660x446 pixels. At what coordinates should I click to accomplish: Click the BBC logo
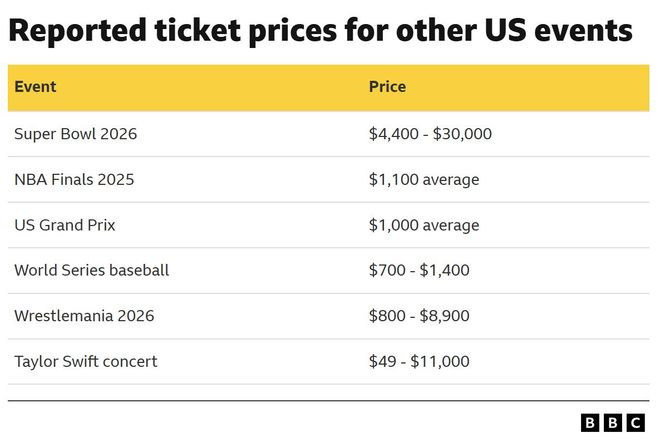[613, 423]
